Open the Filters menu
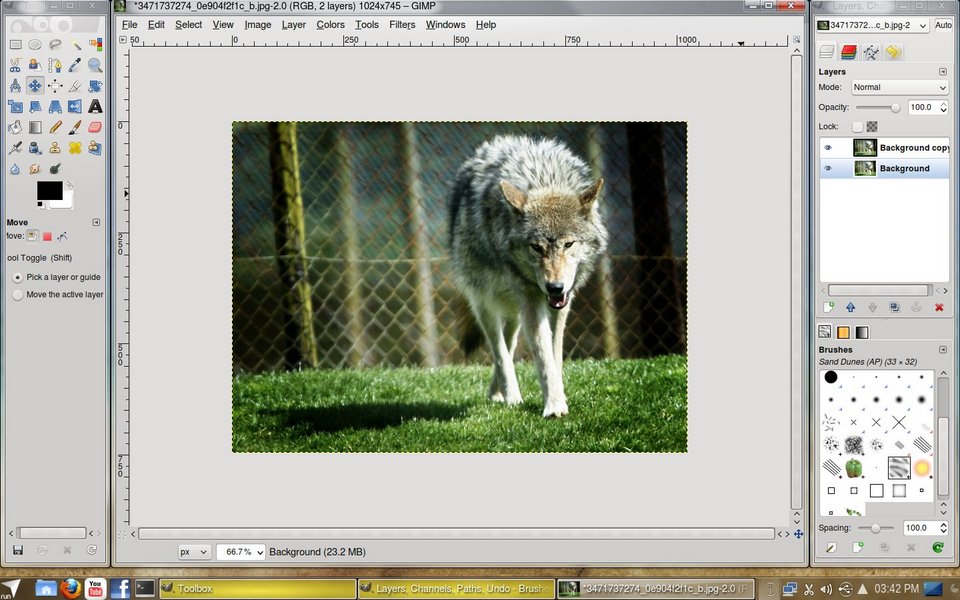Viewport: 960px width, 600px height. pyautogui.click(x=402, y=25)
